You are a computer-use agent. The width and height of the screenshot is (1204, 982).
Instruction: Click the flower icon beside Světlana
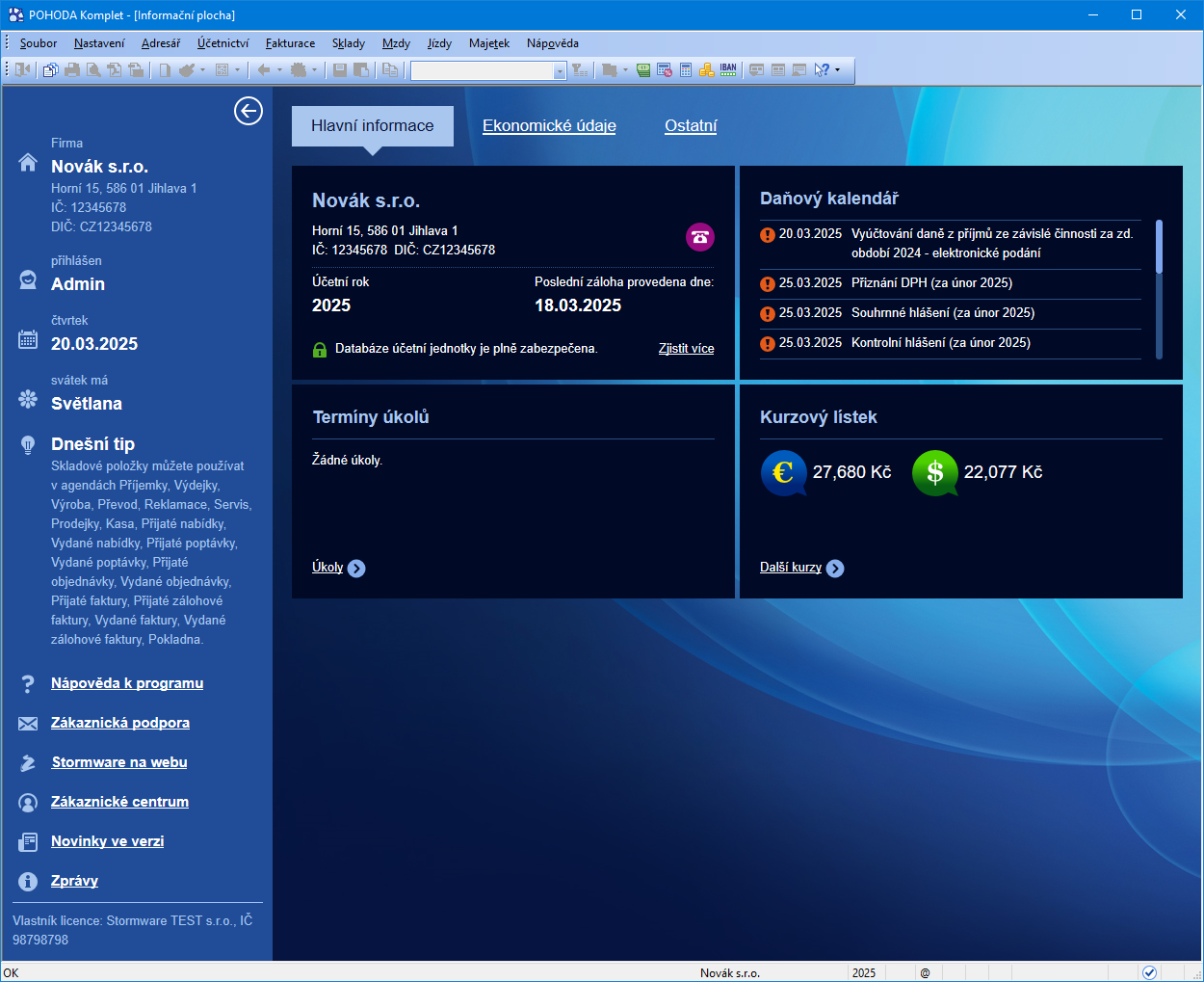pyautogui.click(x=28, y=399)
